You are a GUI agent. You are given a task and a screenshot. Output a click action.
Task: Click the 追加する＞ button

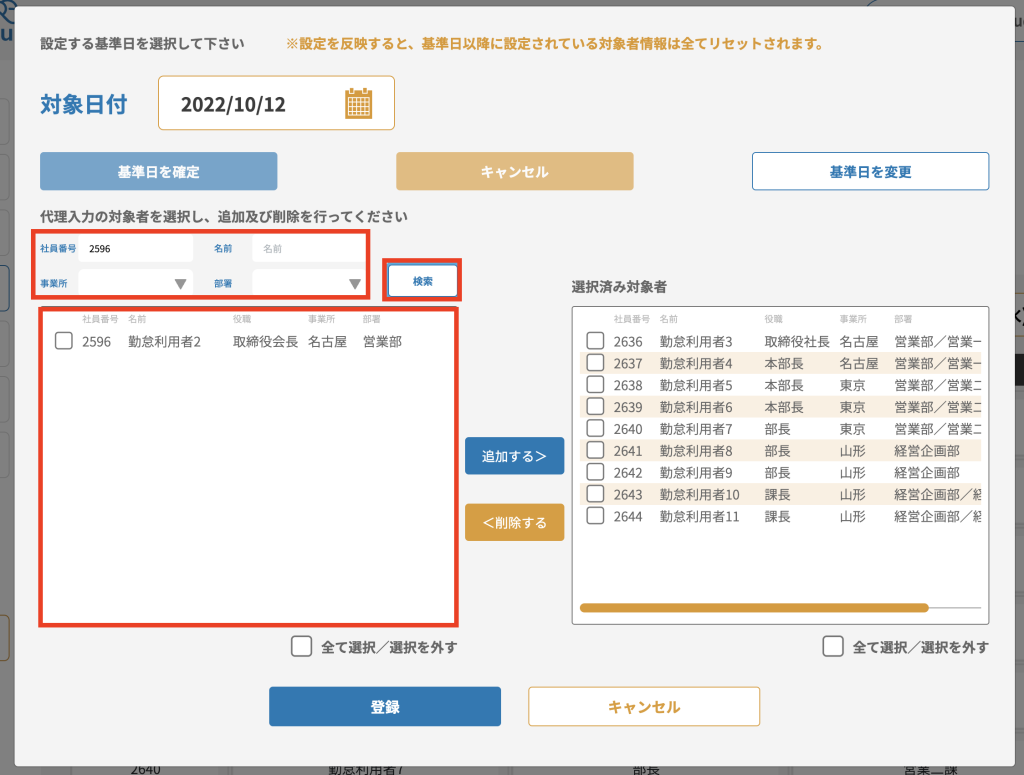pyautogui.click(x=514, y=456)
